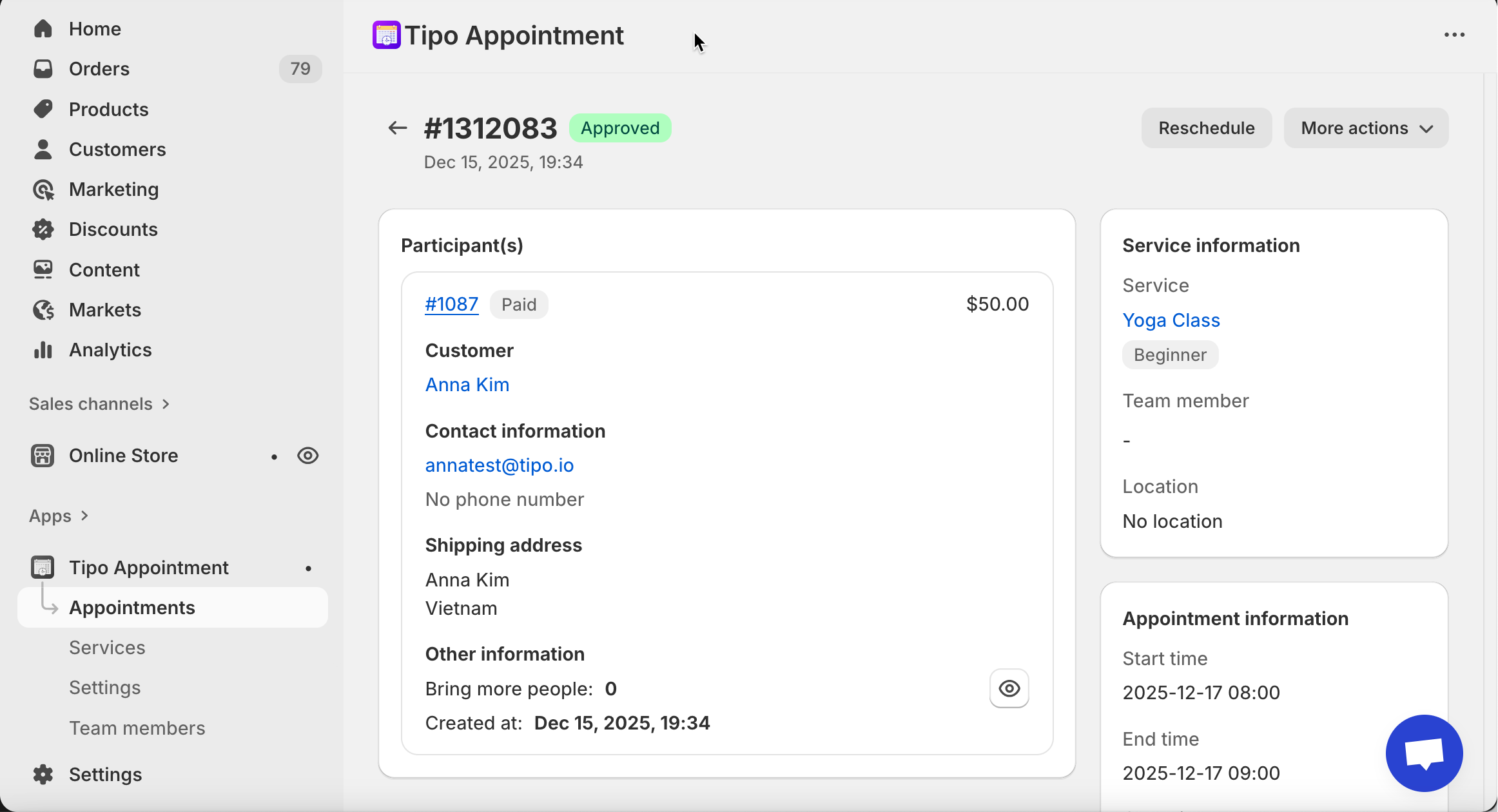This screenshot has height=812, width=1498.
Task: Click the Discounts badge icon
Action: click(43, 229)
